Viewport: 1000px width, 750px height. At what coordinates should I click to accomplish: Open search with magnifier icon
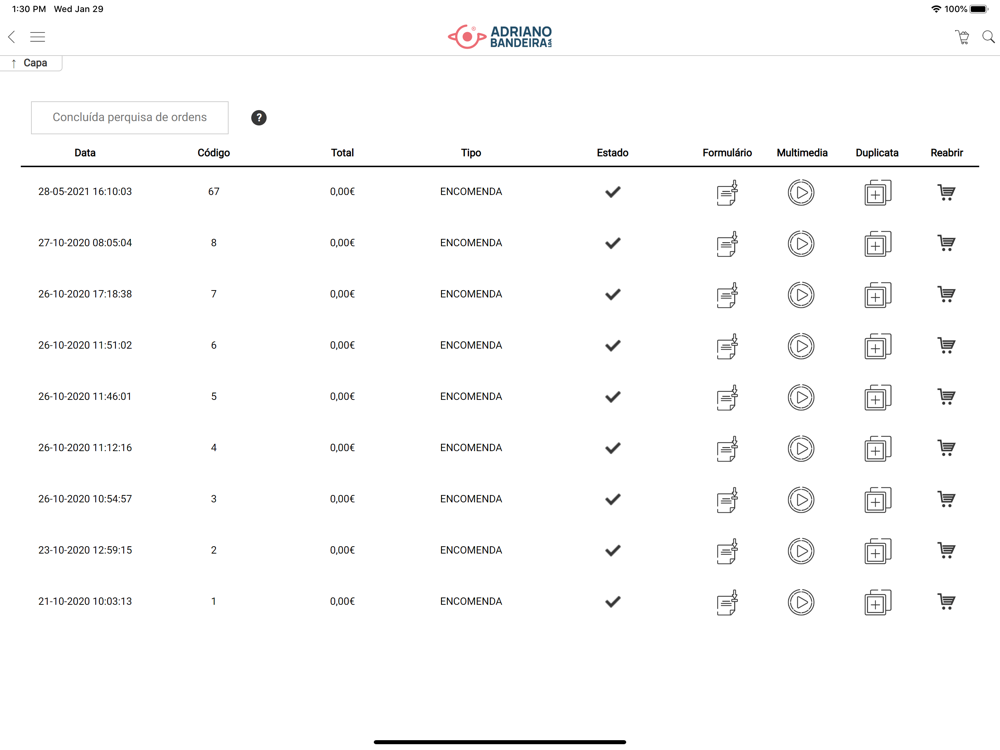coord(988,37)
